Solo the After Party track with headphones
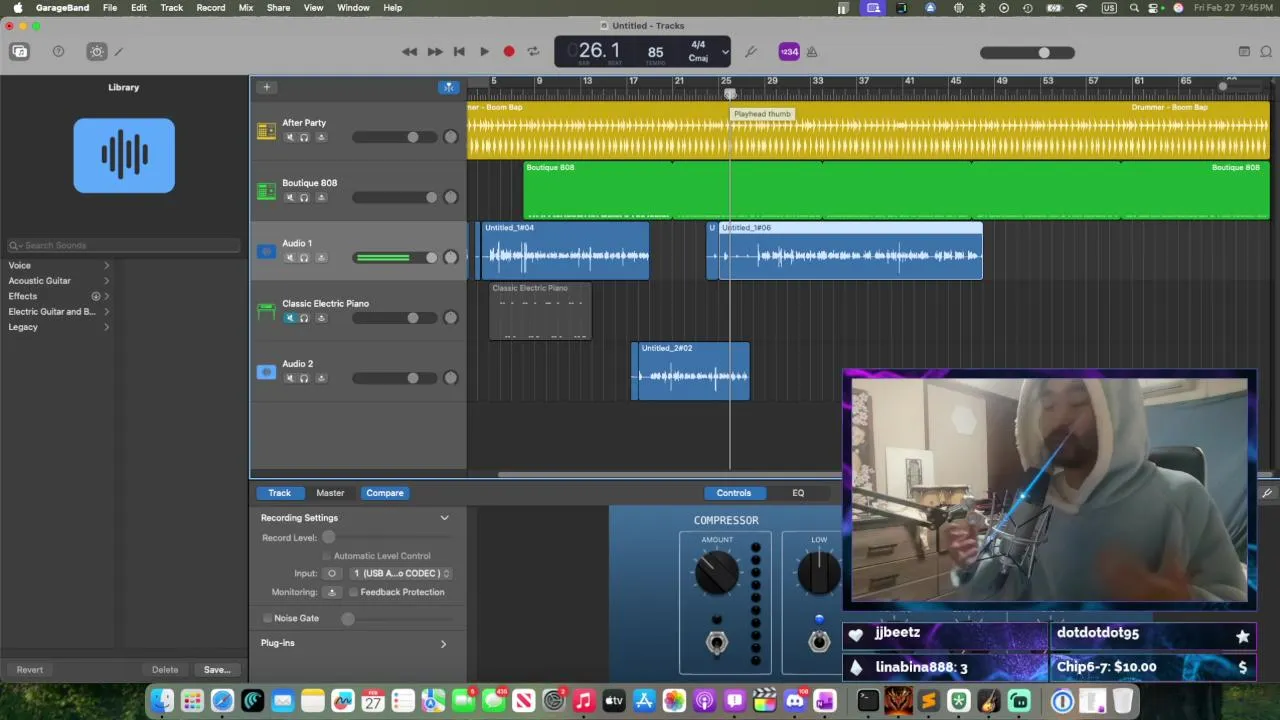The width and height of the screenshot is (1280, 720). tap(304, 137)
